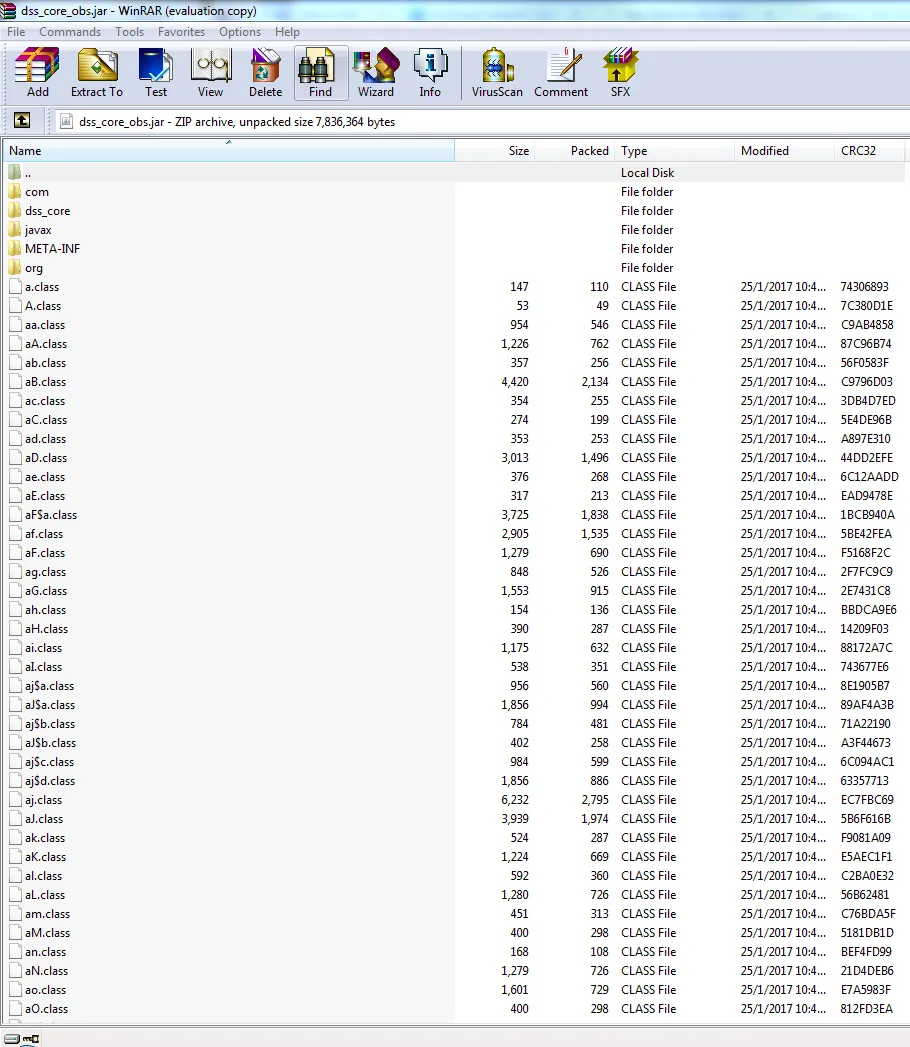Select the javax folder icon
910x1047 pixels.
(x=15, y=230)
